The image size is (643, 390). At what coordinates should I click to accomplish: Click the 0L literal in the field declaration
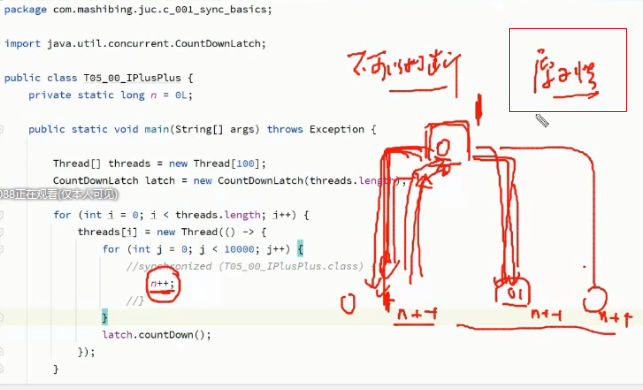click(x=181, y=95)
